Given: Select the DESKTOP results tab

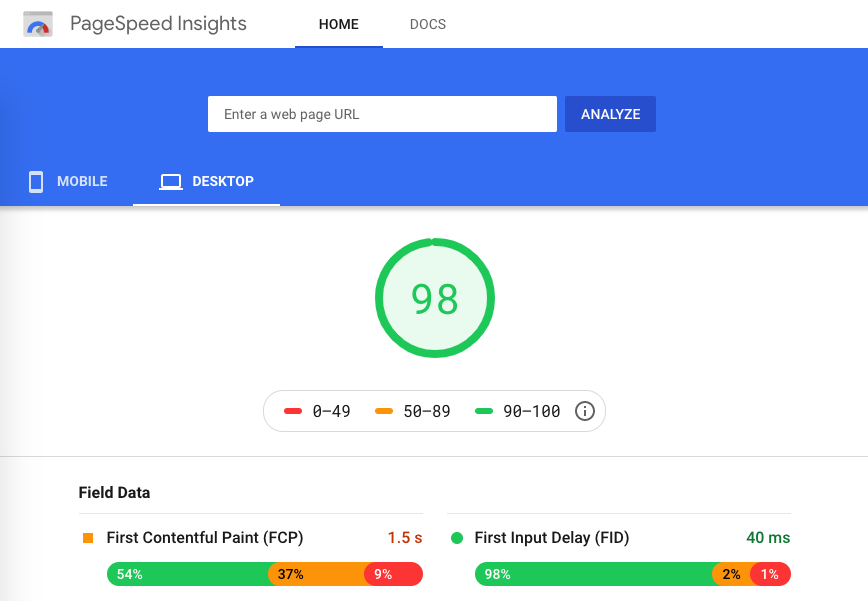Looking at the screenshot, I should tap(206, 182).
